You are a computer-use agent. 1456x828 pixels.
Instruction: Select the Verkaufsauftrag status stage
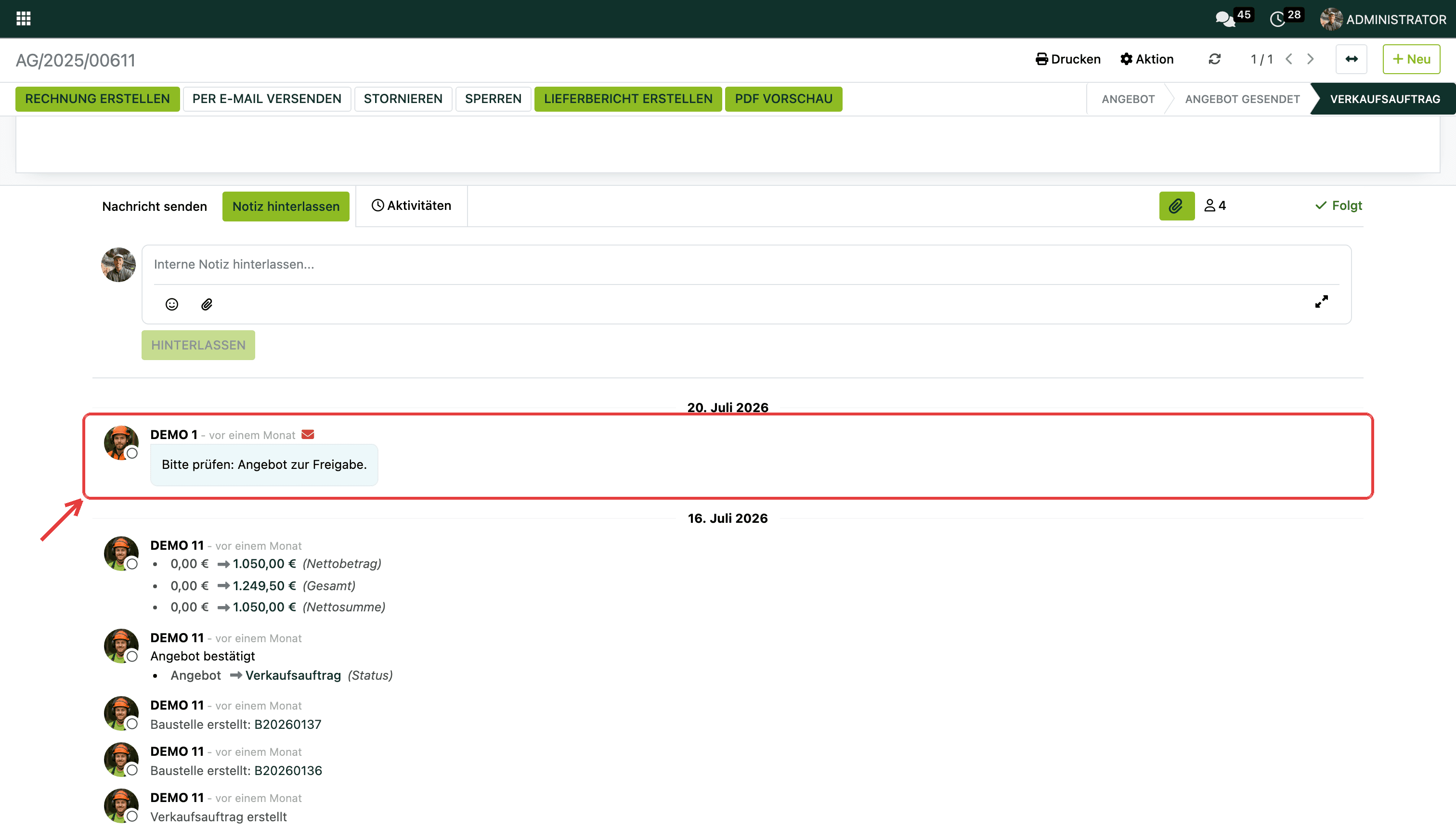pyautogui.click(x=1385, y=99)
